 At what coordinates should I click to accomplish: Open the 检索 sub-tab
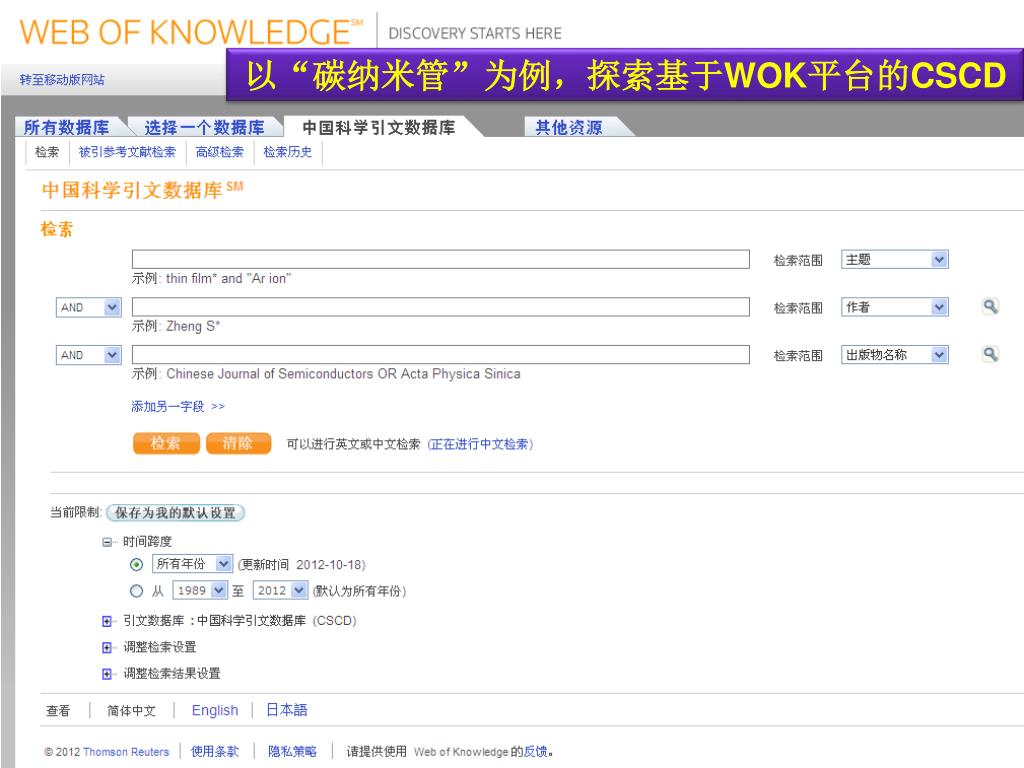pos(47,152)
